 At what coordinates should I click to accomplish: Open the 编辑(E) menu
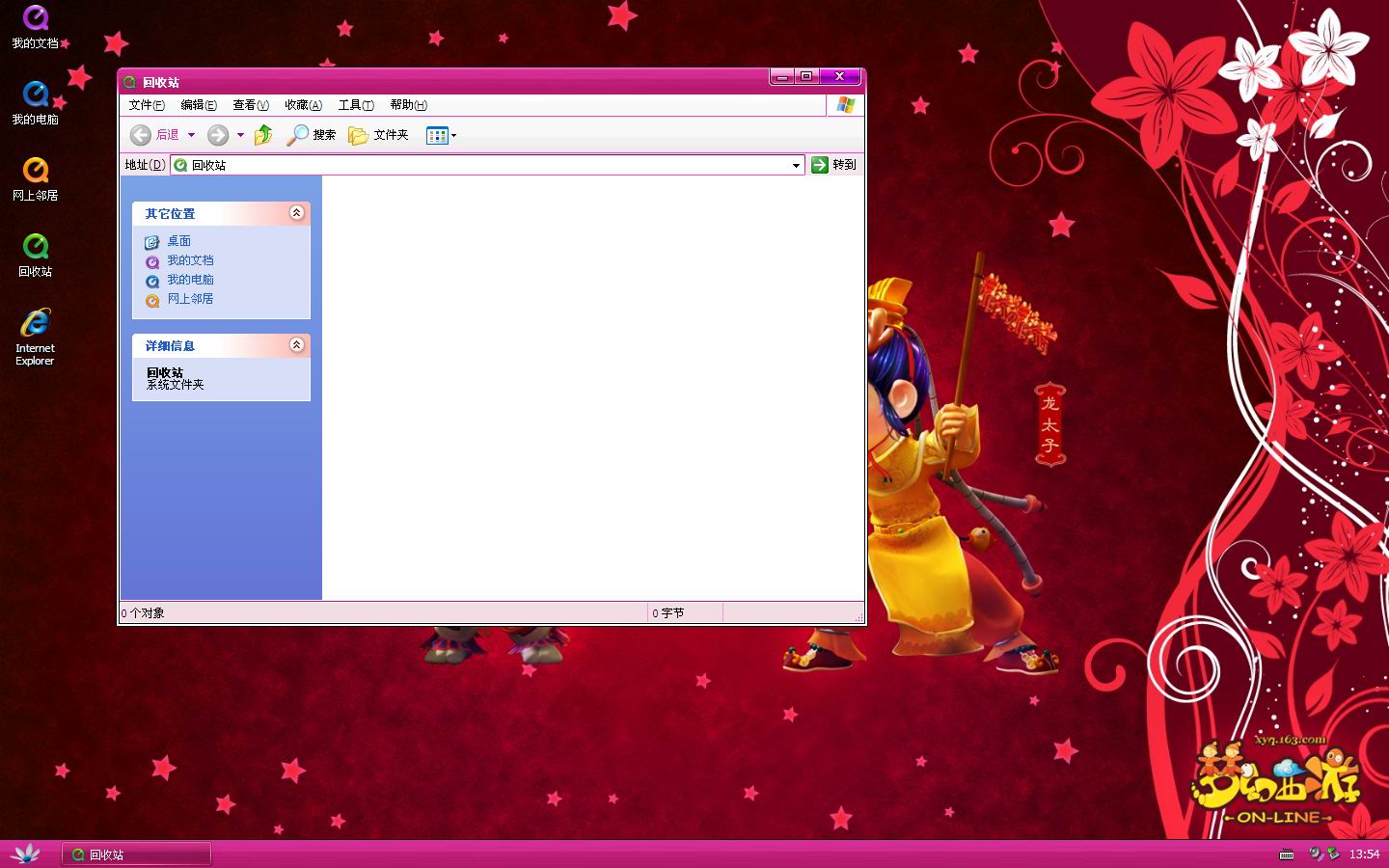tap(199, 105)
